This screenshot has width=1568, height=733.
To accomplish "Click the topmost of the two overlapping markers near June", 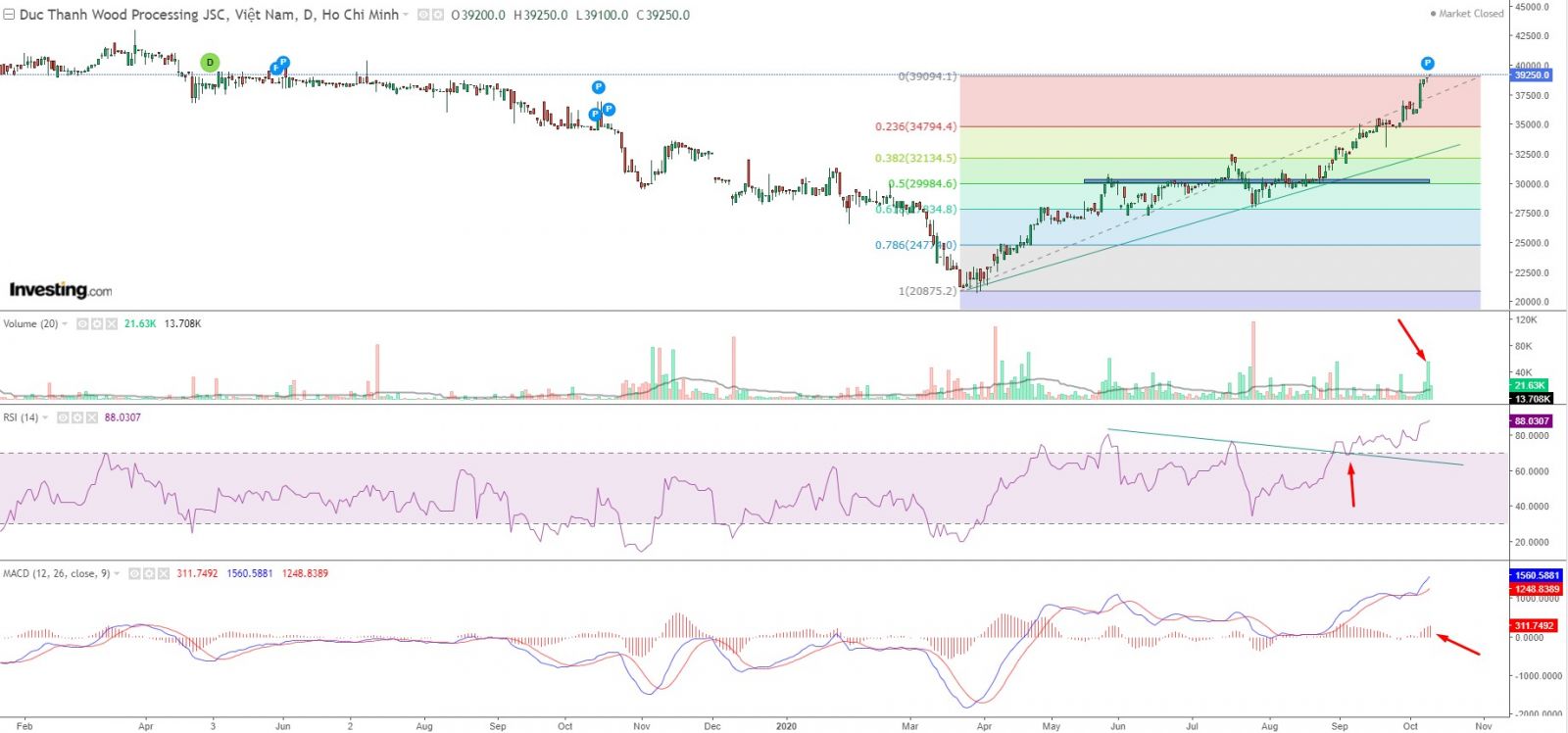I will point(283,62).
